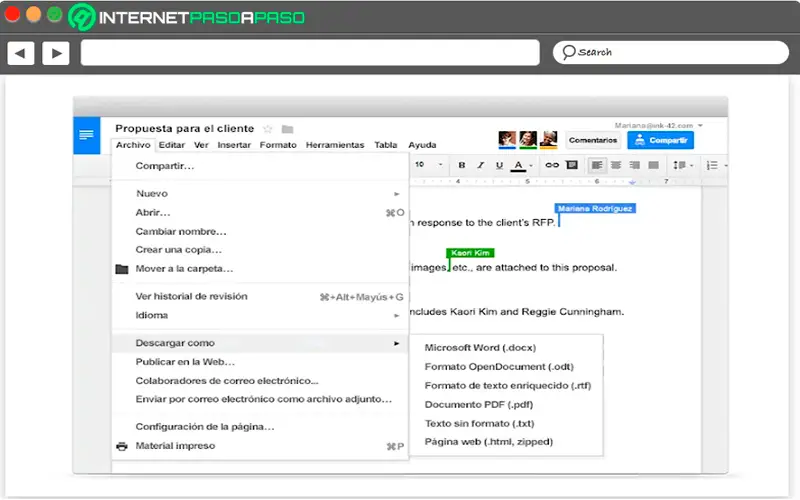Screen dimensions: 800x500
Task: Select Compartir… in the Archivo menu
Action: coord(260,166)
